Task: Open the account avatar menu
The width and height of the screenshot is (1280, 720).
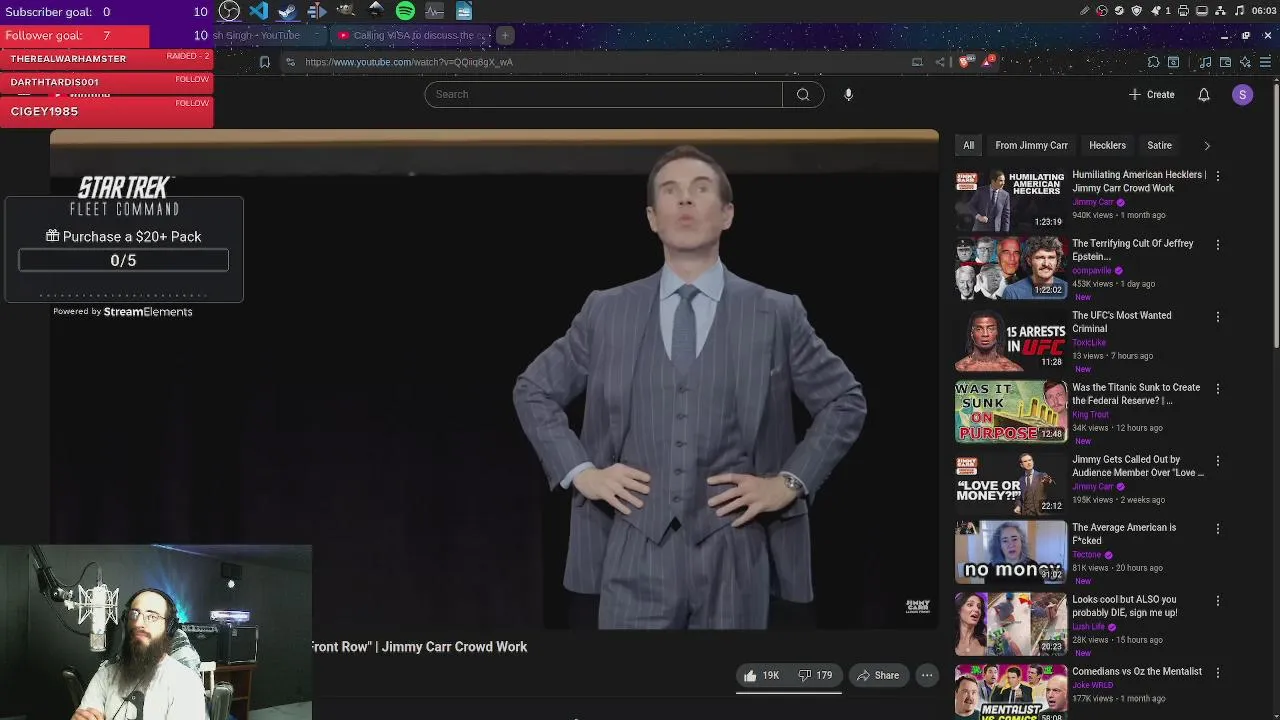Action: [1243, 94]
